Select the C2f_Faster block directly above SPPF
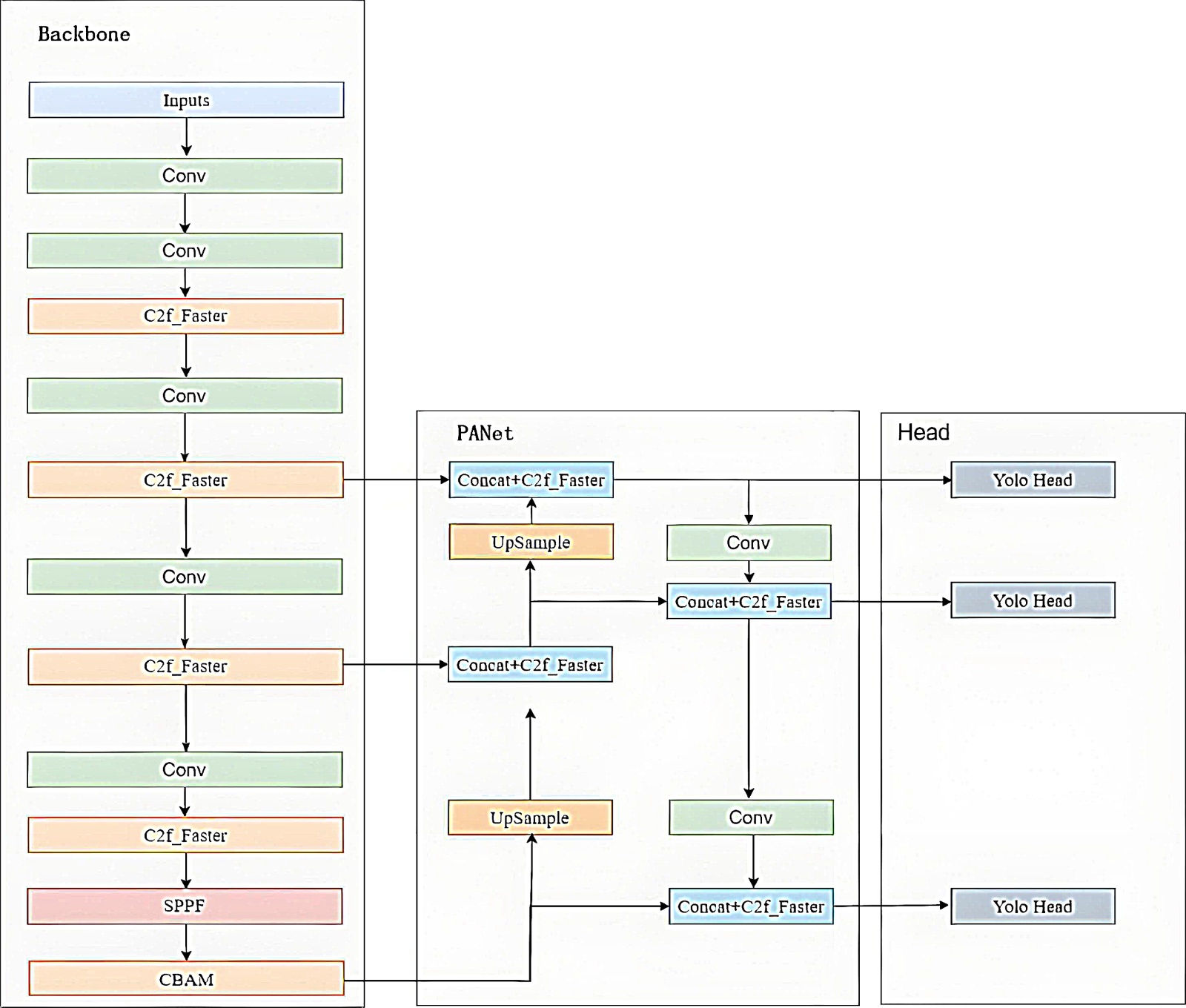Viewport: 1186px width, 1008px height. pyautogui.click(x=185, y=835)
